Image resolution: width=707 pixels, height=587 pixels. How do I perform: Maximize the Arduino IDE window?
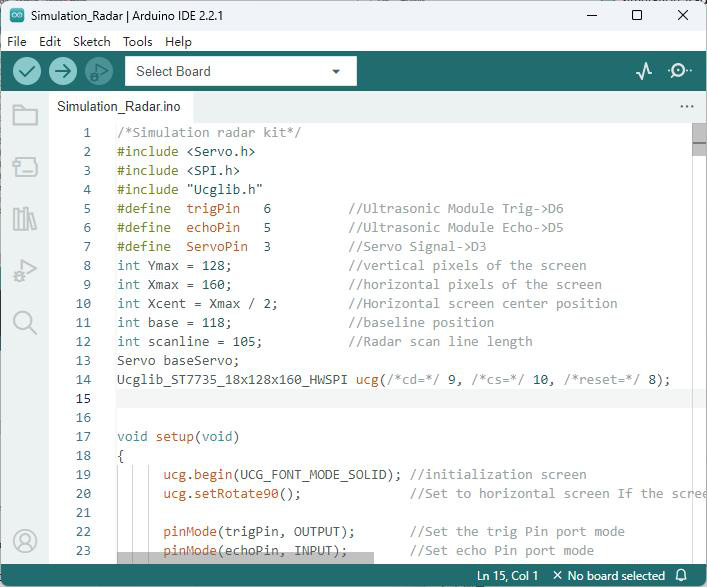[637, 15]
